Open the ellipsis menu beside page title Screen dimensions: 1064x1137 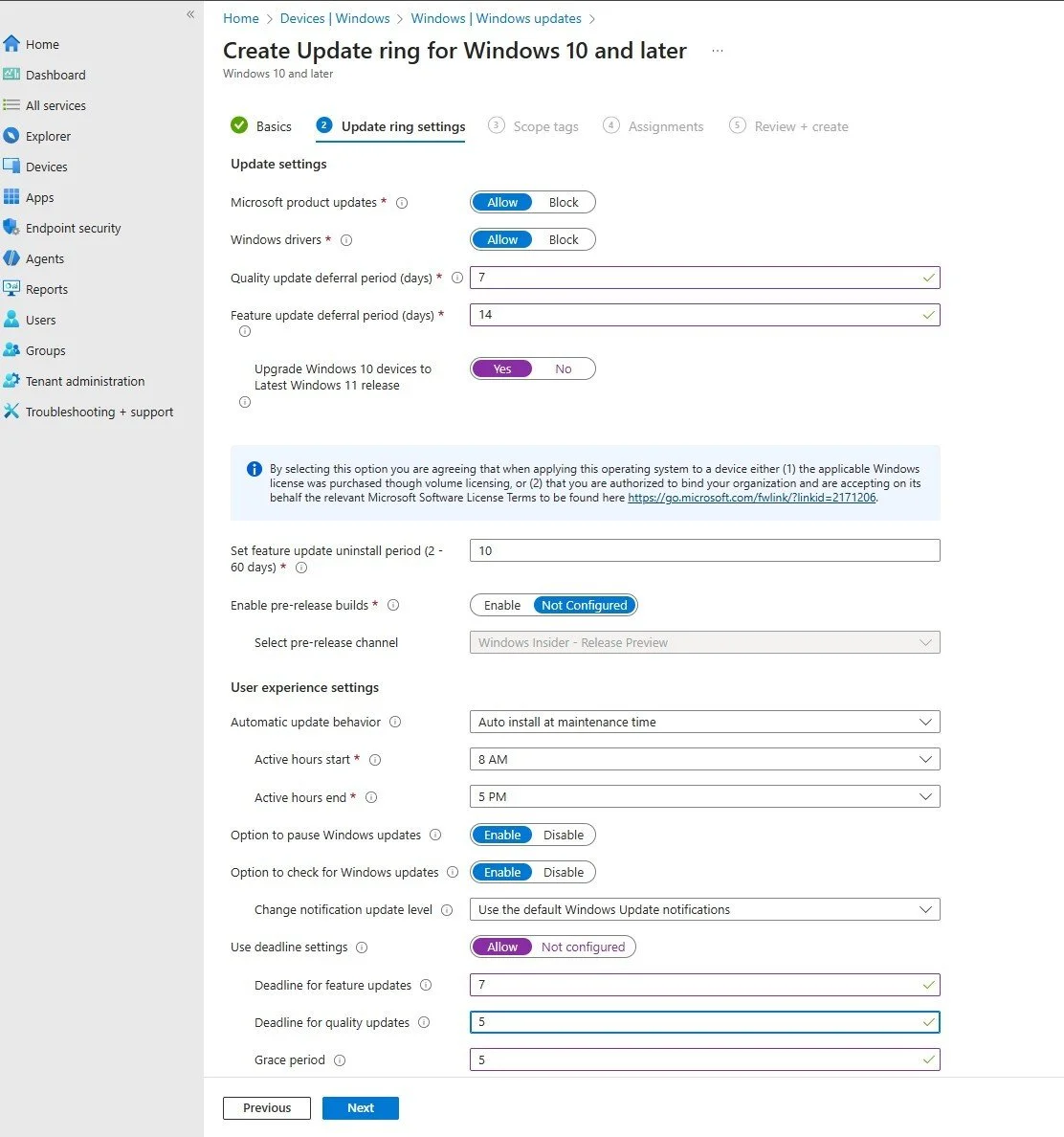(x=717, y=51)
